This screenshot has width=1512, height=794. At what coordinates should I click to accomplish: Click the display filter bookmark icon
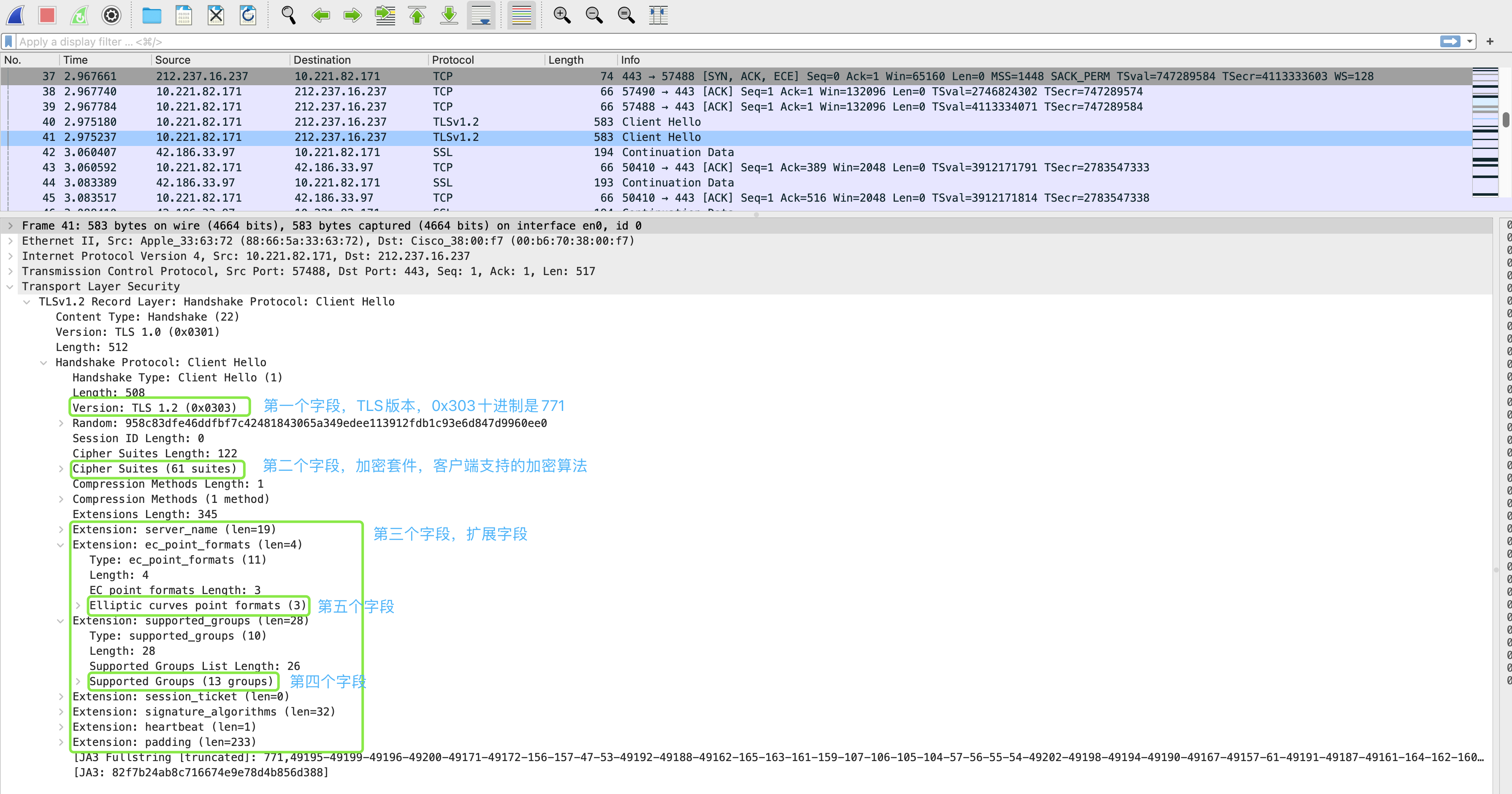point(8,42)
